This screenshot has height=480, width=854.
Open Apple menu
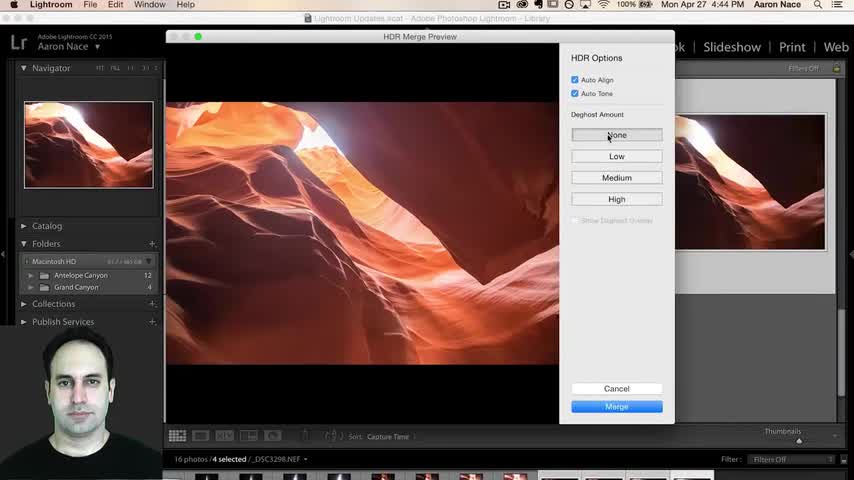click(x=14, y=5)
